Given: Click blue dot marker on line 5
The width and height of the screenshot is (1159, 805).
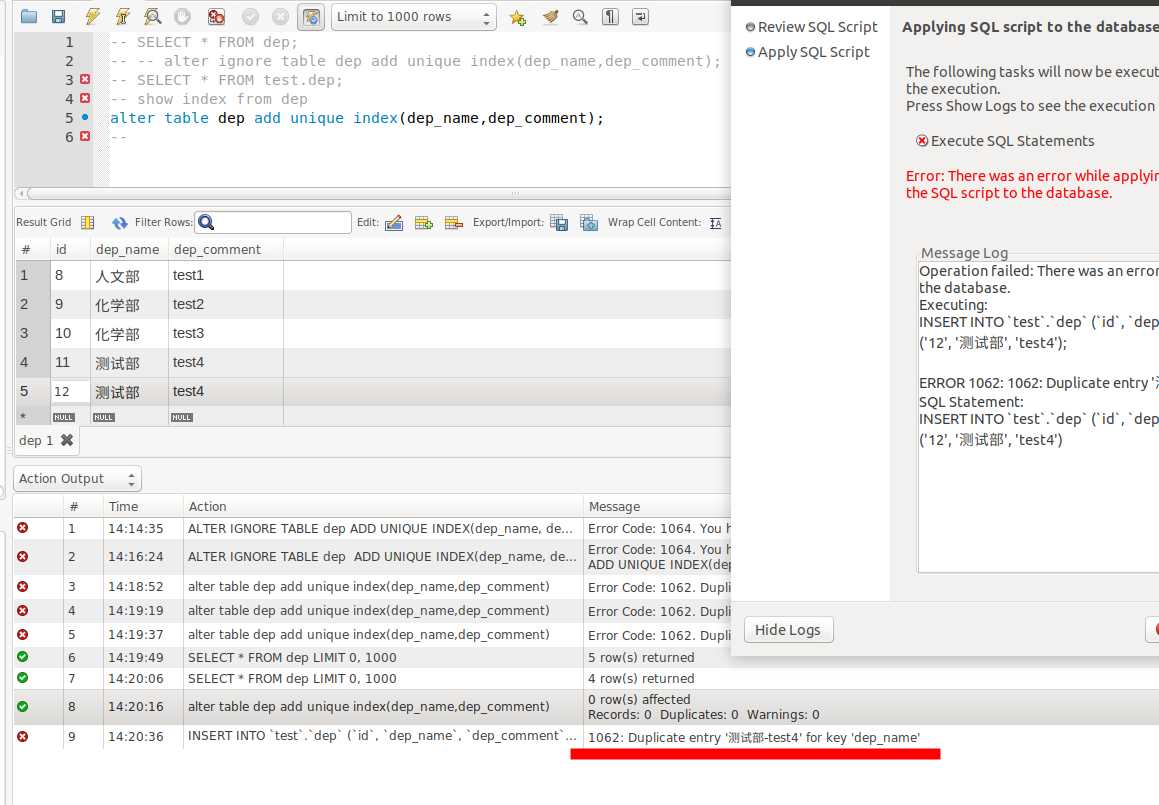Looking at the screenshot, I should pos(85,118).
